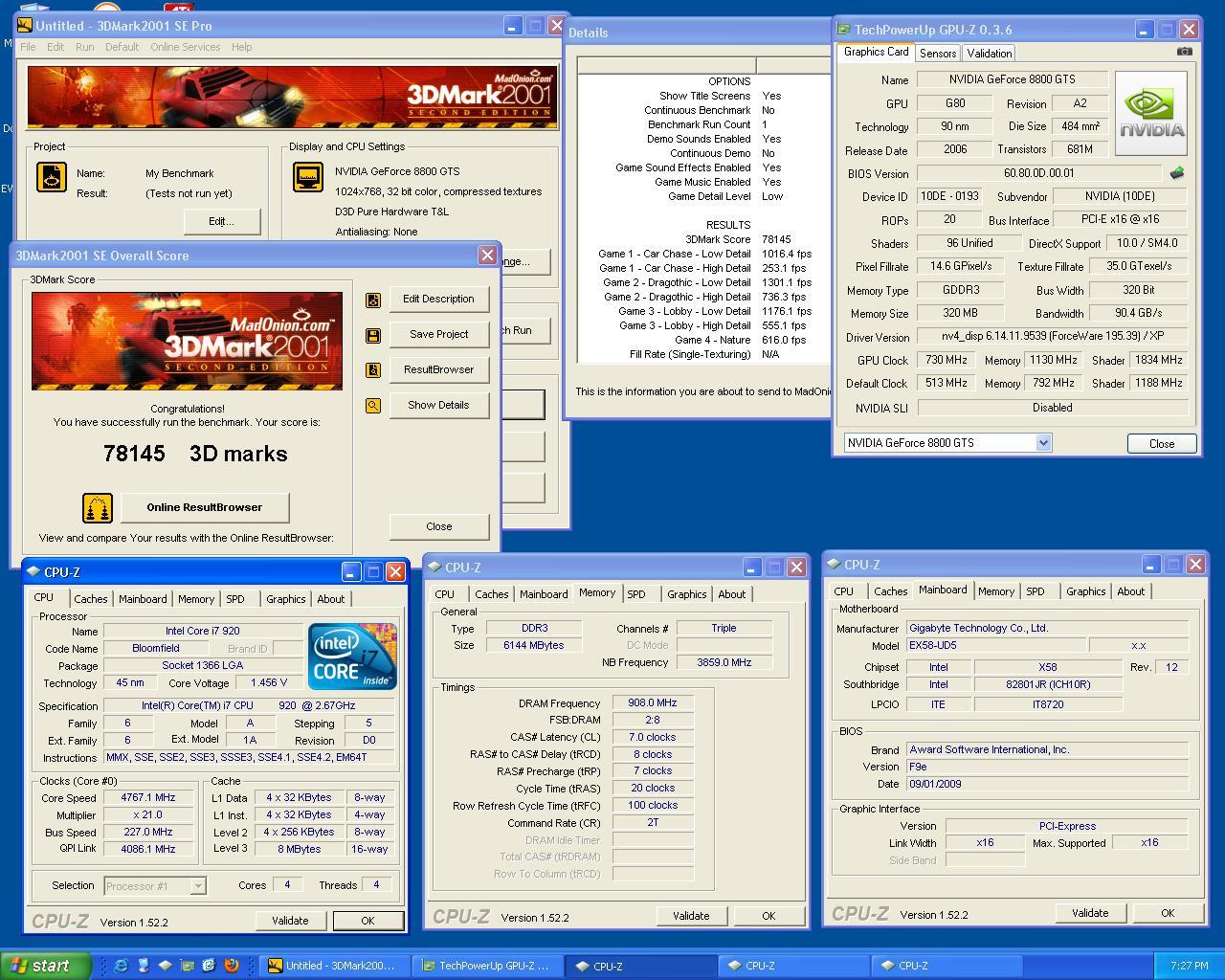
Task: Switch to the Validation tab in GPU-Z
Action: pos(989,54)
